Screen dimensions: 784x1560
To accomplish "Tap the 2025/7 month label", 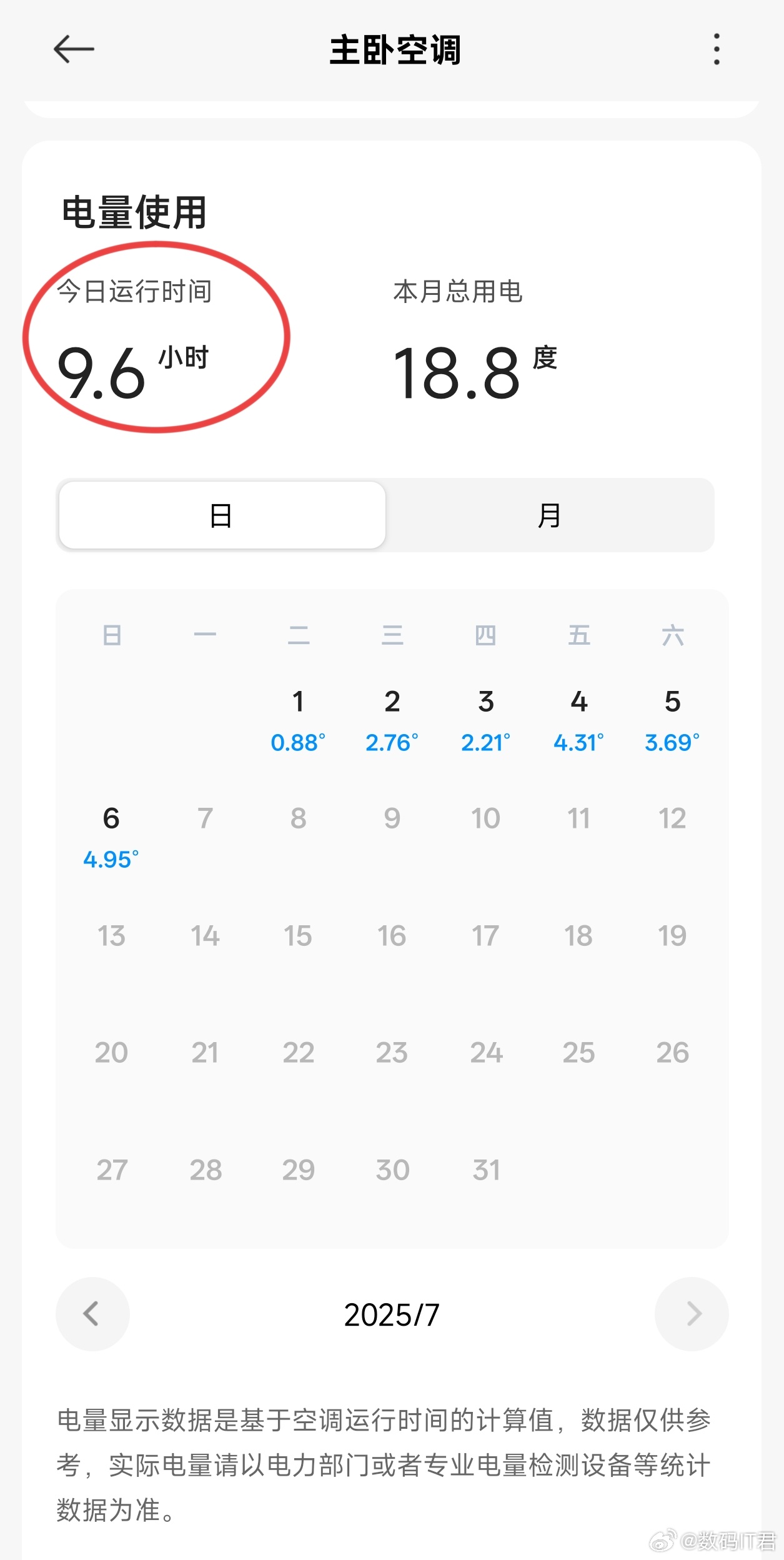I will point(392,1314).
